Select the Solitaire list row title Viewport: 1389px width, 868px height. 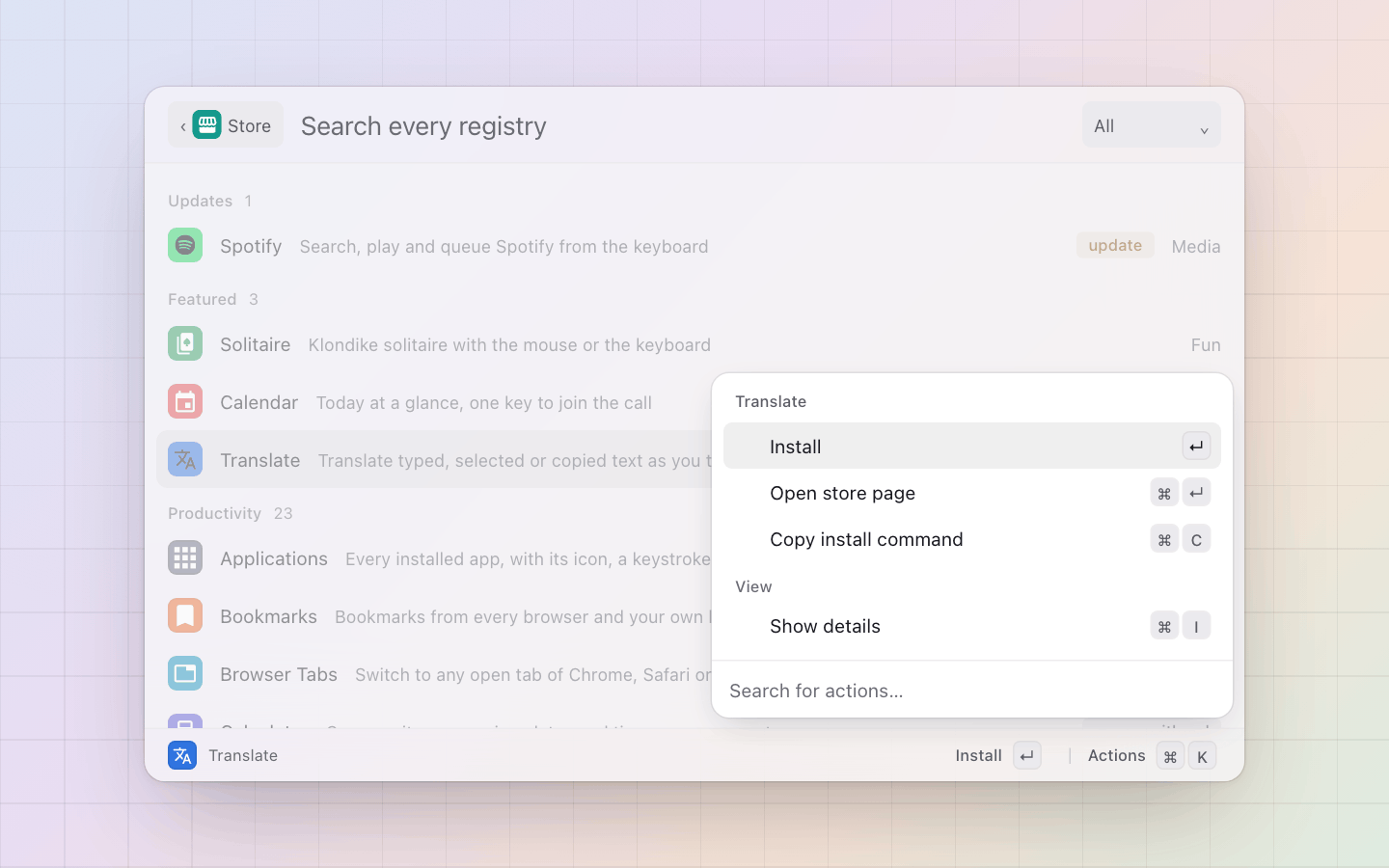pos(256,344)
